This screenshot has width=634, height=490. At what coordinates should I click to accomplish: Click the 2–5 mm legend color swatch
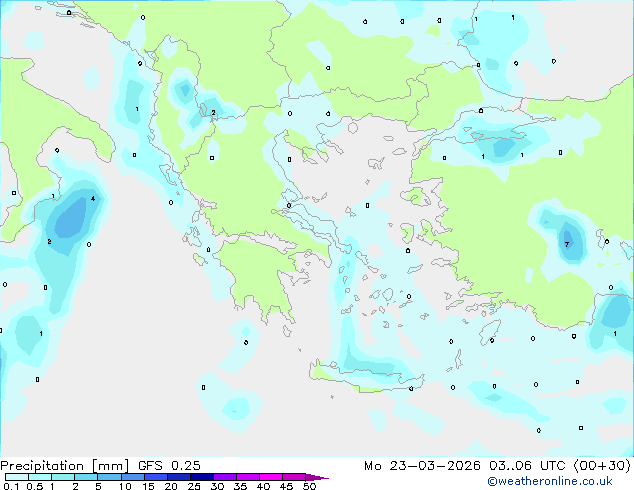click(86, 477)
